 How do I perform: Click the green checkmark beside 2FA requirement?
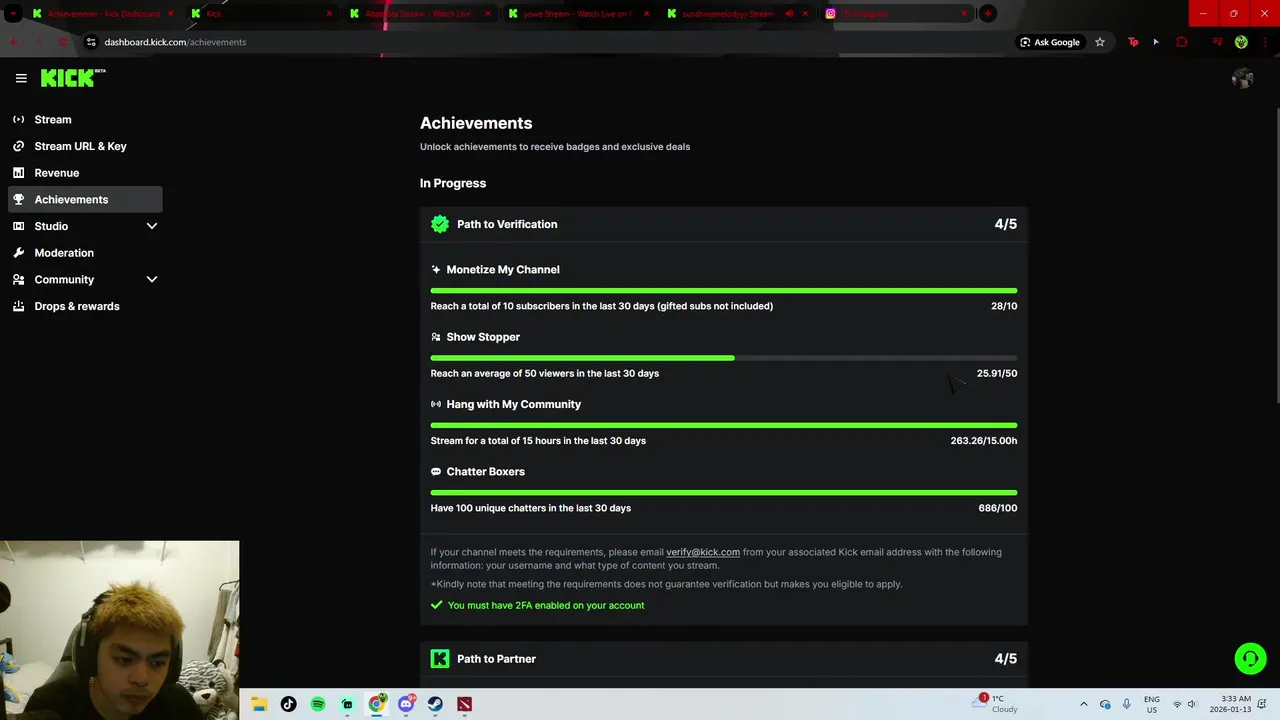(436, 605)
